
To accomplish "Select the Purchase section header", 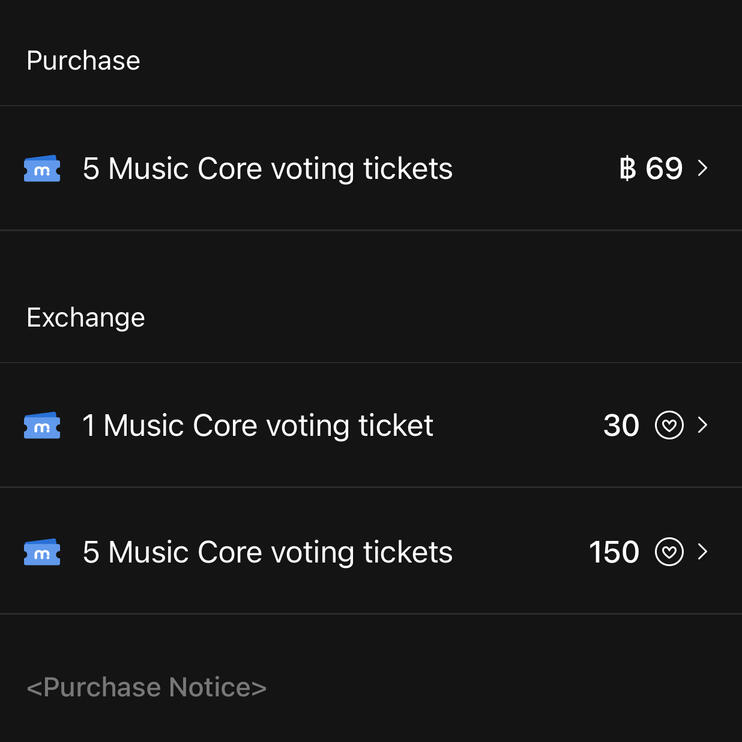I will coord(83,61).
